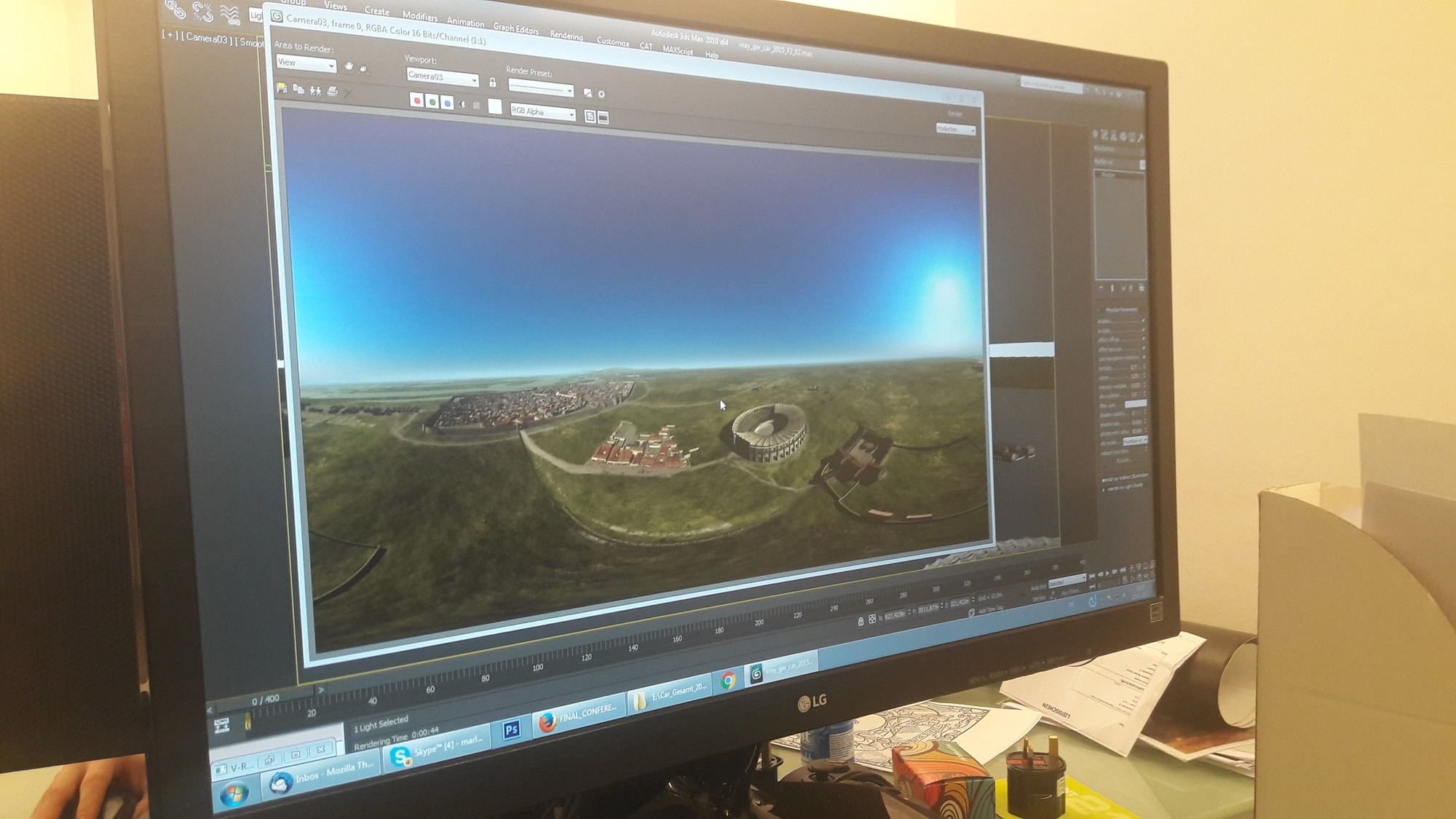Image resolution: width=1456 pixels, height=819 pixels.
Task: Open the Graph Editors menu
Action: (x=515, y=29)
